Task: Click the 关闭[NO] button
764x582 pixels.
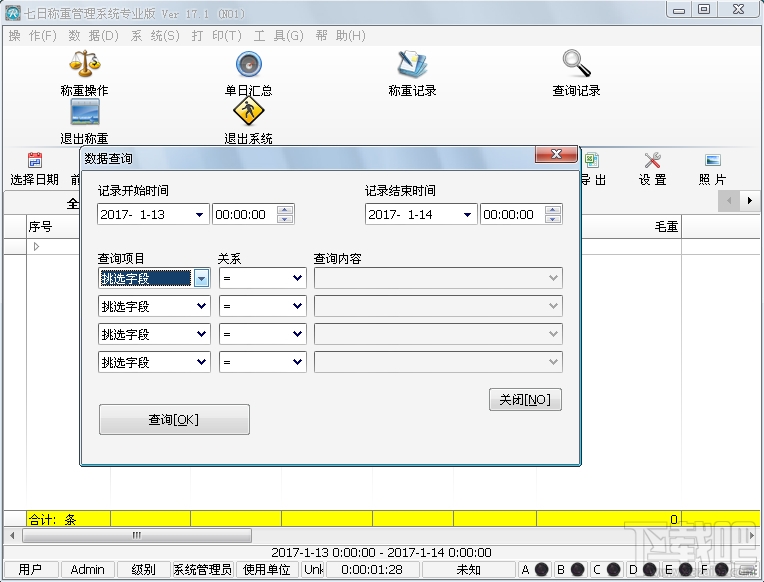Action: click(525, 400)
